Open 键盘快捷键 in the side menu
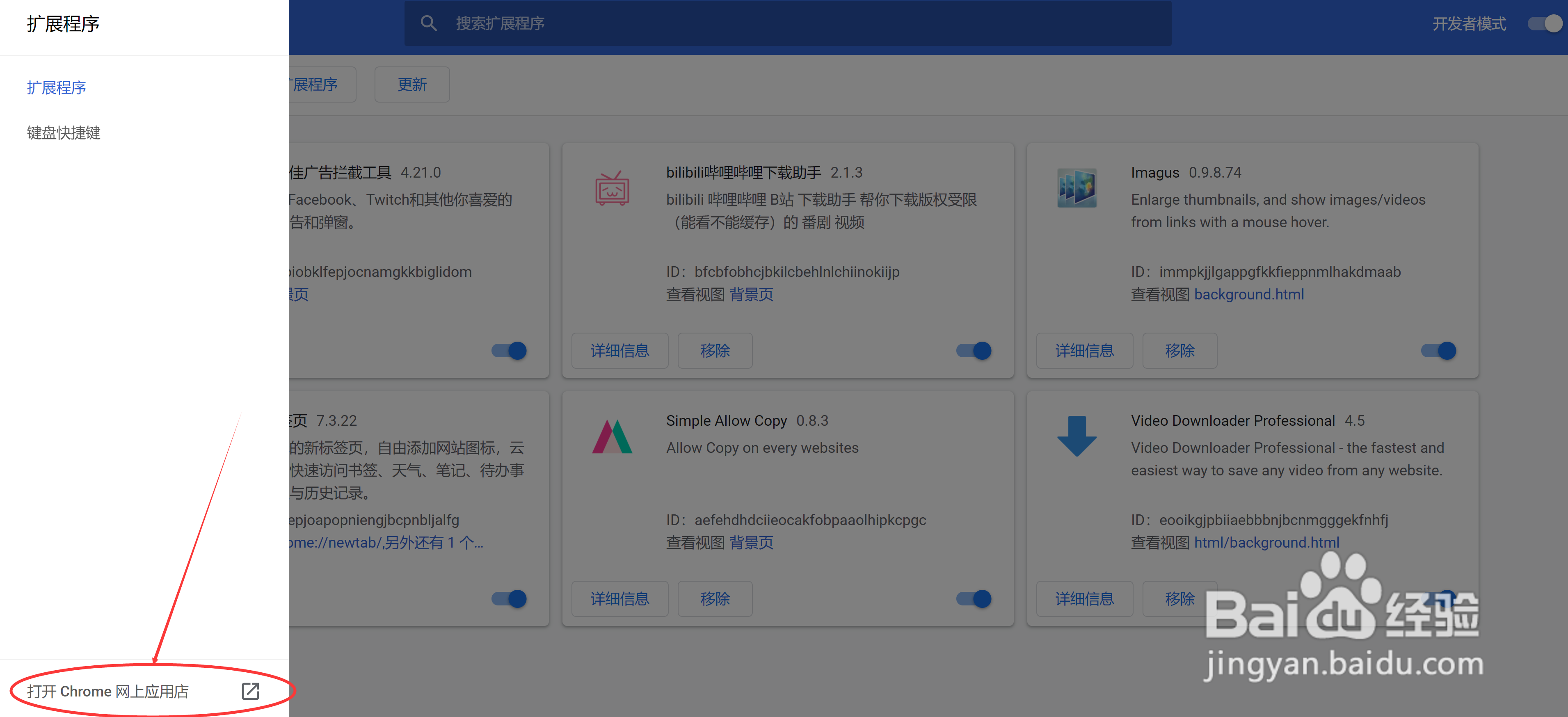 pyautogui.click(x=63, y=132)
